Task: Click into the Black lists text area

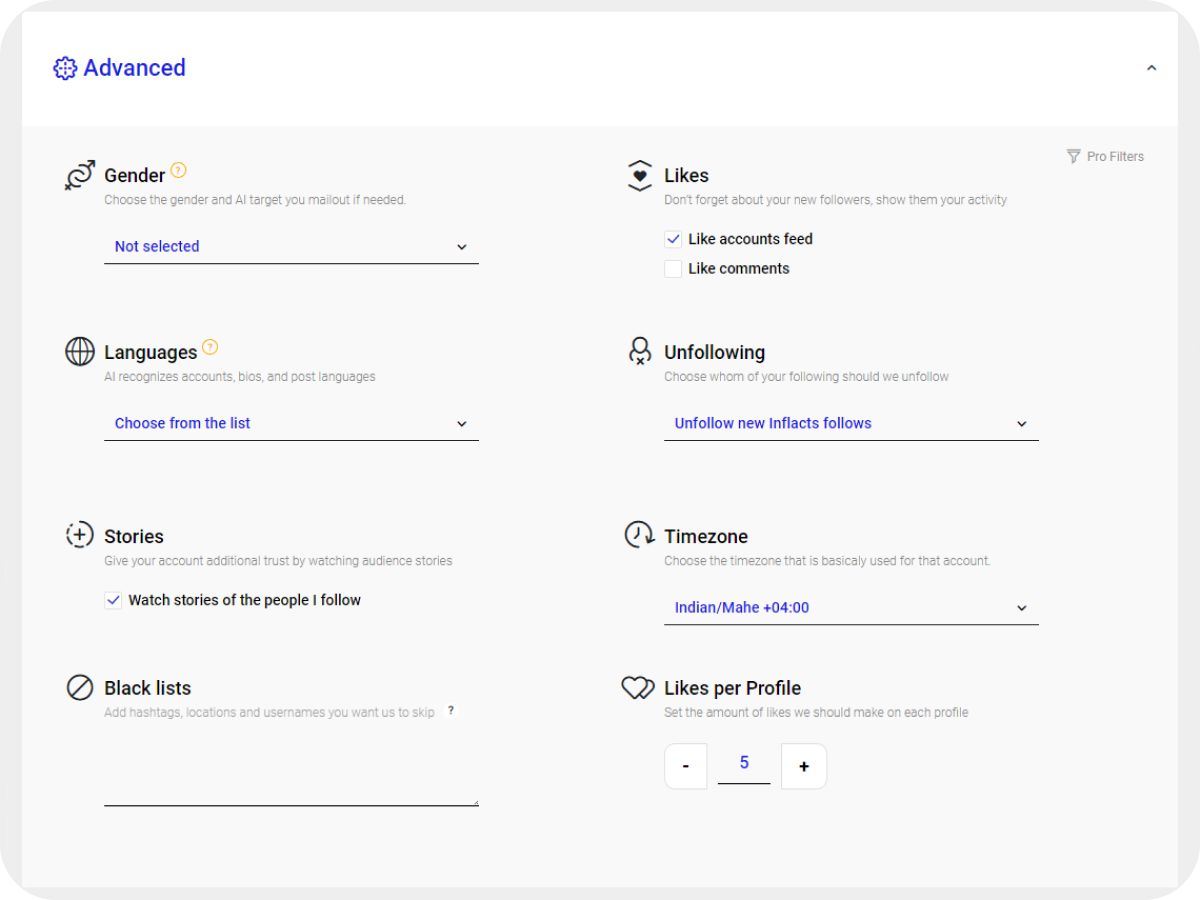Action: pyautogui.click(x=291, y=765)
